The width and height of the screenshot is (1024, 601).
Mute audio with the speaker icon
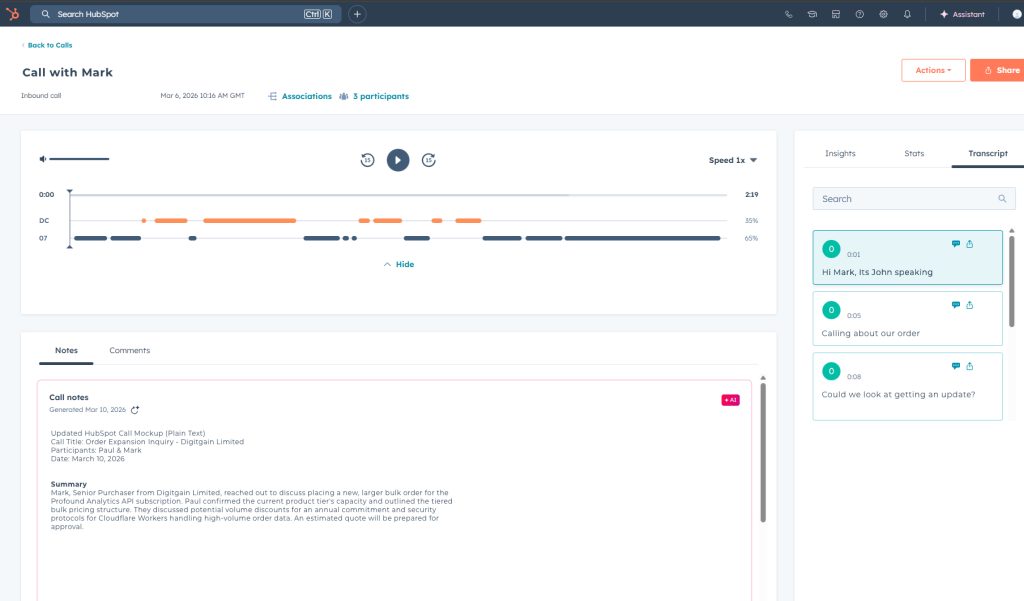(x=43, y=159)
